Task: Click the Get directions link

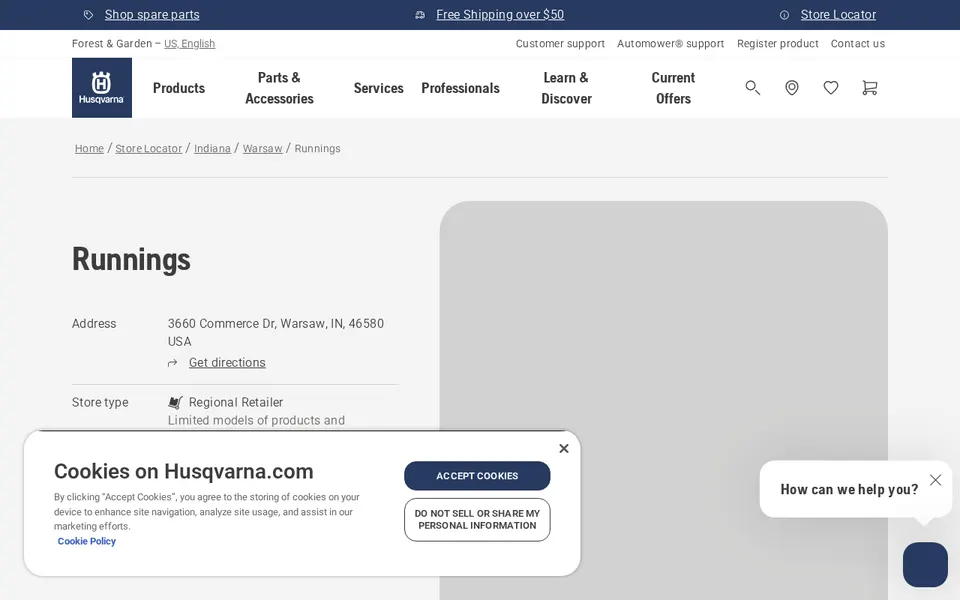Action: [227, 362]
